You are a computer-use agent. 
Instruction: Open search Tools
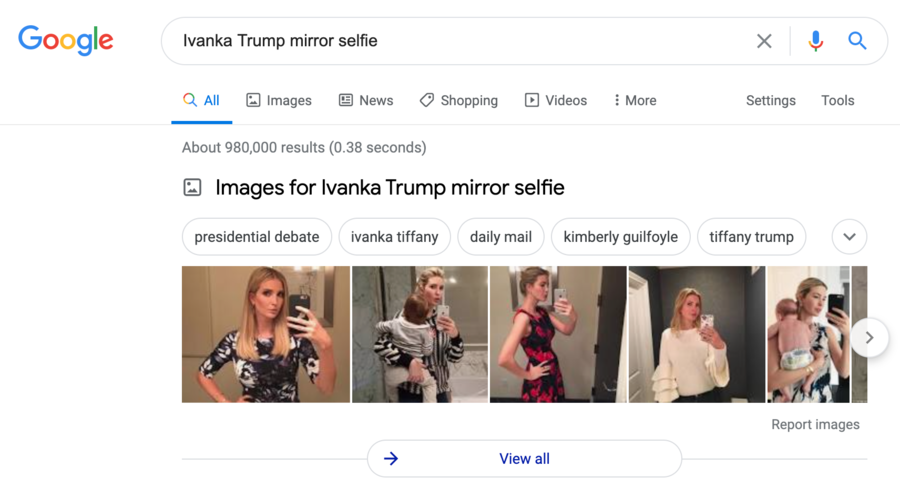point(837,100)
